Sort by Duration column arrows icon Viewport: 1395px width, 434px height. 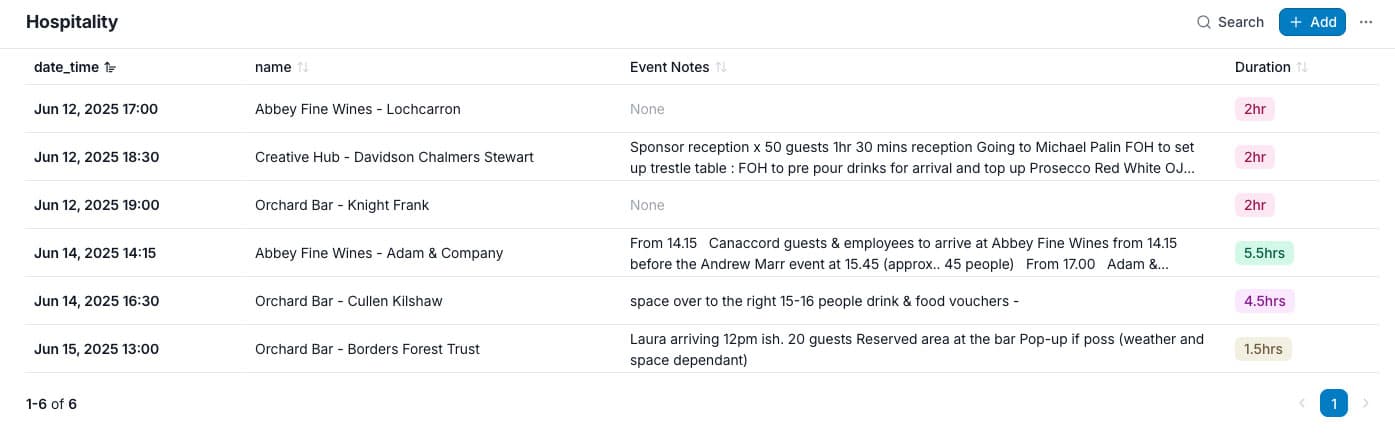point(1302,67)
